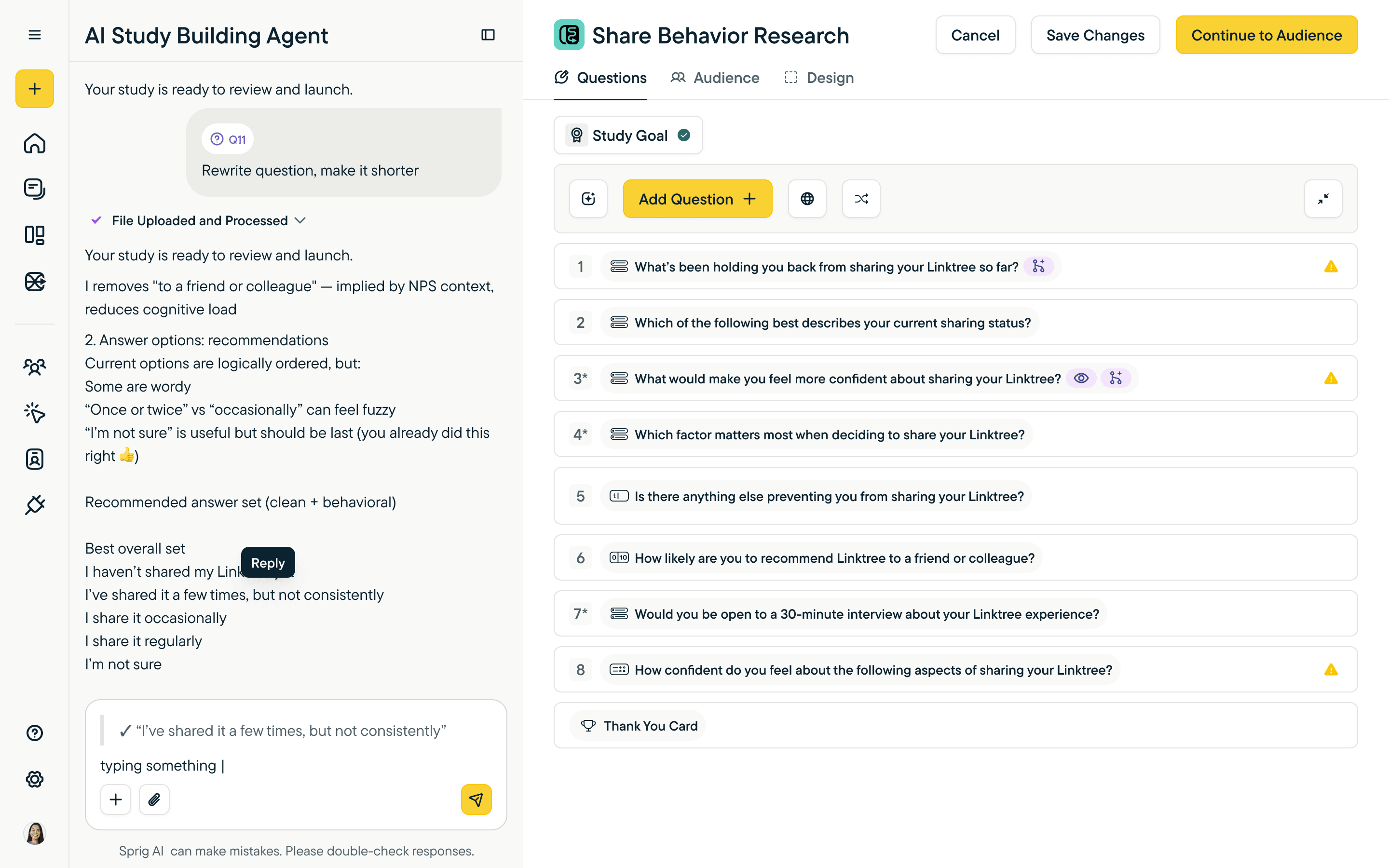The width and height of the screenshot is (1389, 868).
Task: Click "Rewrite question, make it shorter" message
Action: [310, 171]
